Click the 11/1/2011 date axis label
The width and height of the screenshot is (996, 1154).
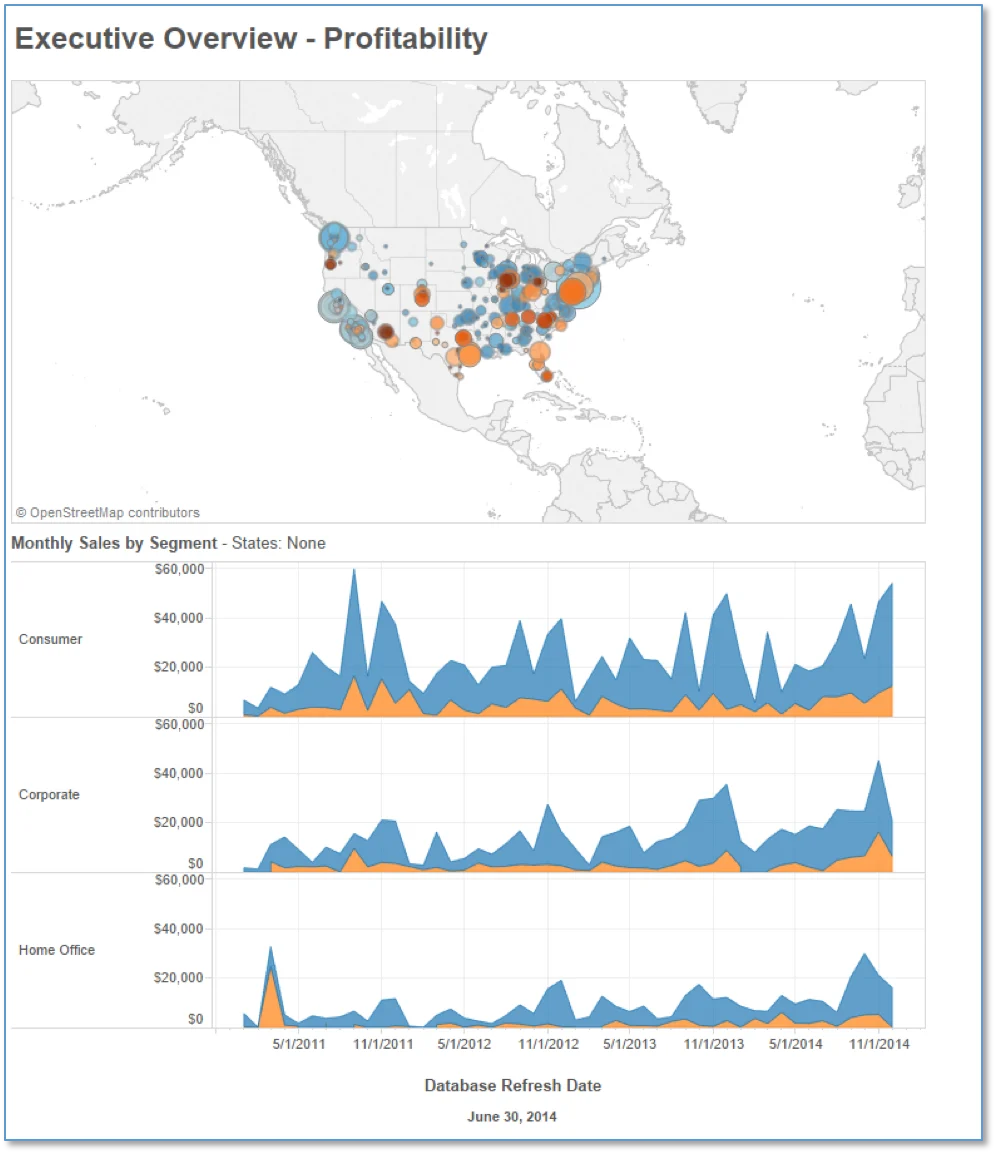pos(383,1044)
